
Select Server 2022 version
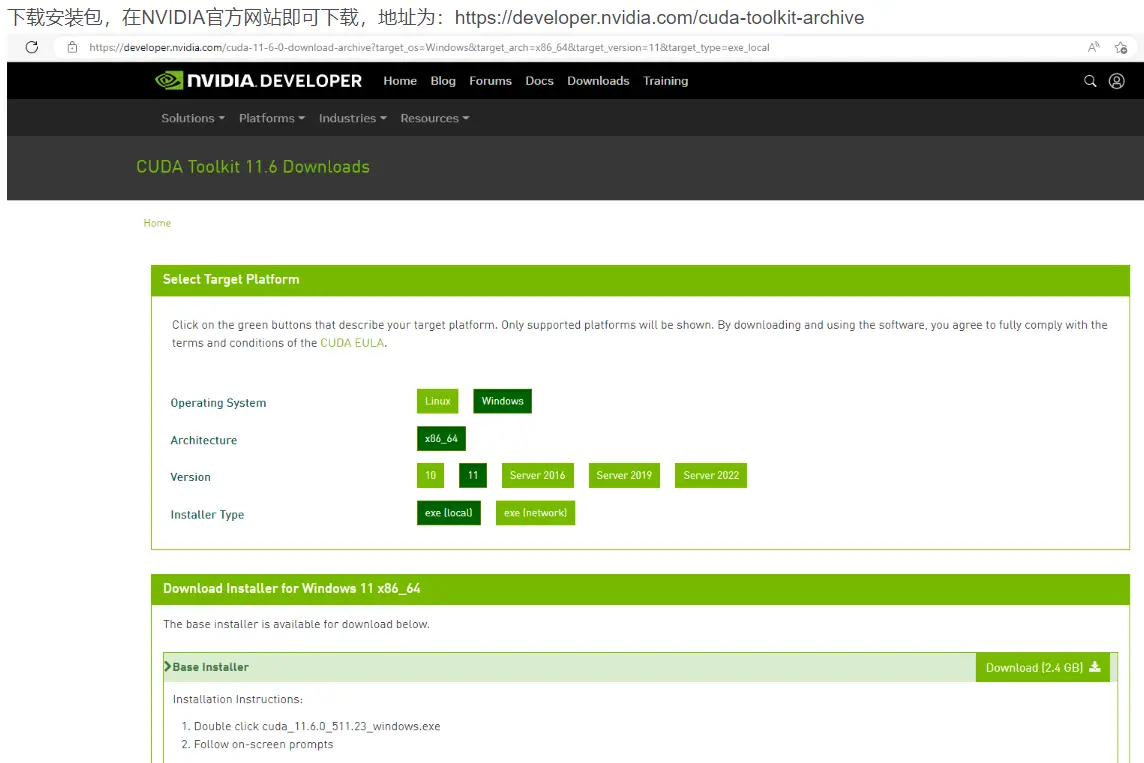[x=711, y=476]
